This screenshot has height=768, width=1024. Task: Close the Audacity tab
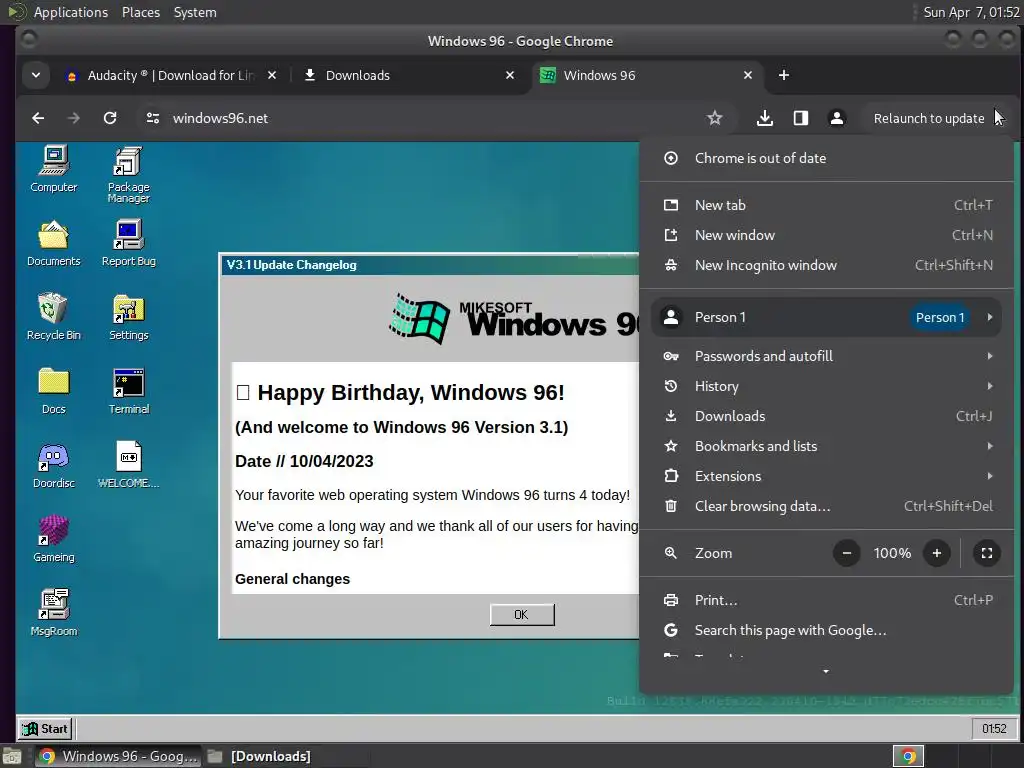click(x=272, y=75)
